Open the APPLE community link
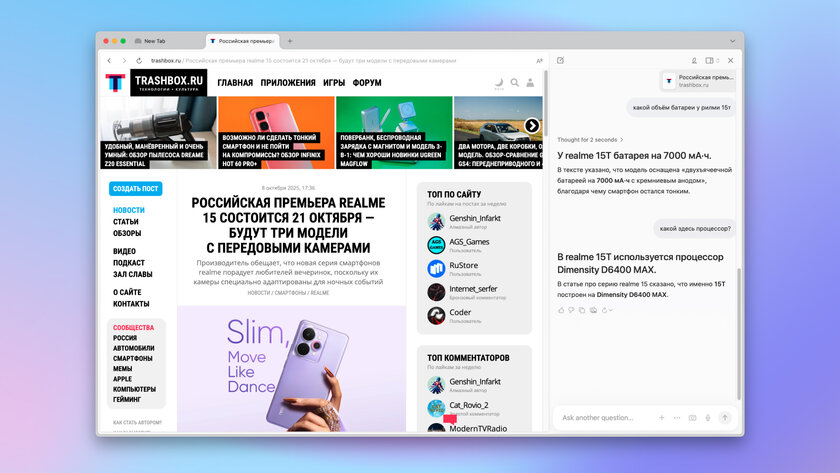This screenshot has width=840, height=473. point(122,379)
